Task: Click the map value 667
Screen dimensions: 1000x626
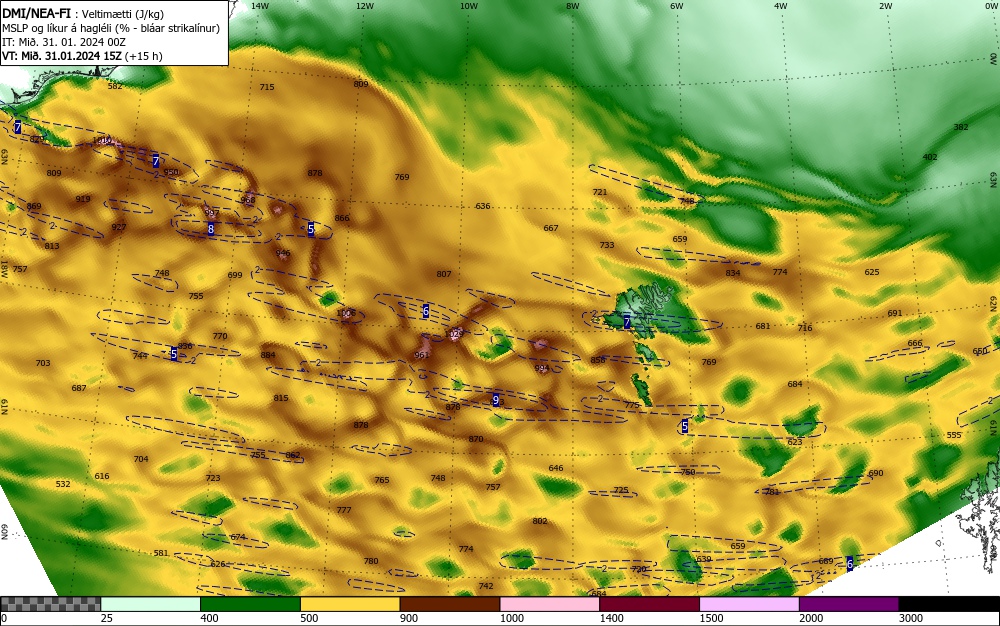Action: tap(550, 228)
